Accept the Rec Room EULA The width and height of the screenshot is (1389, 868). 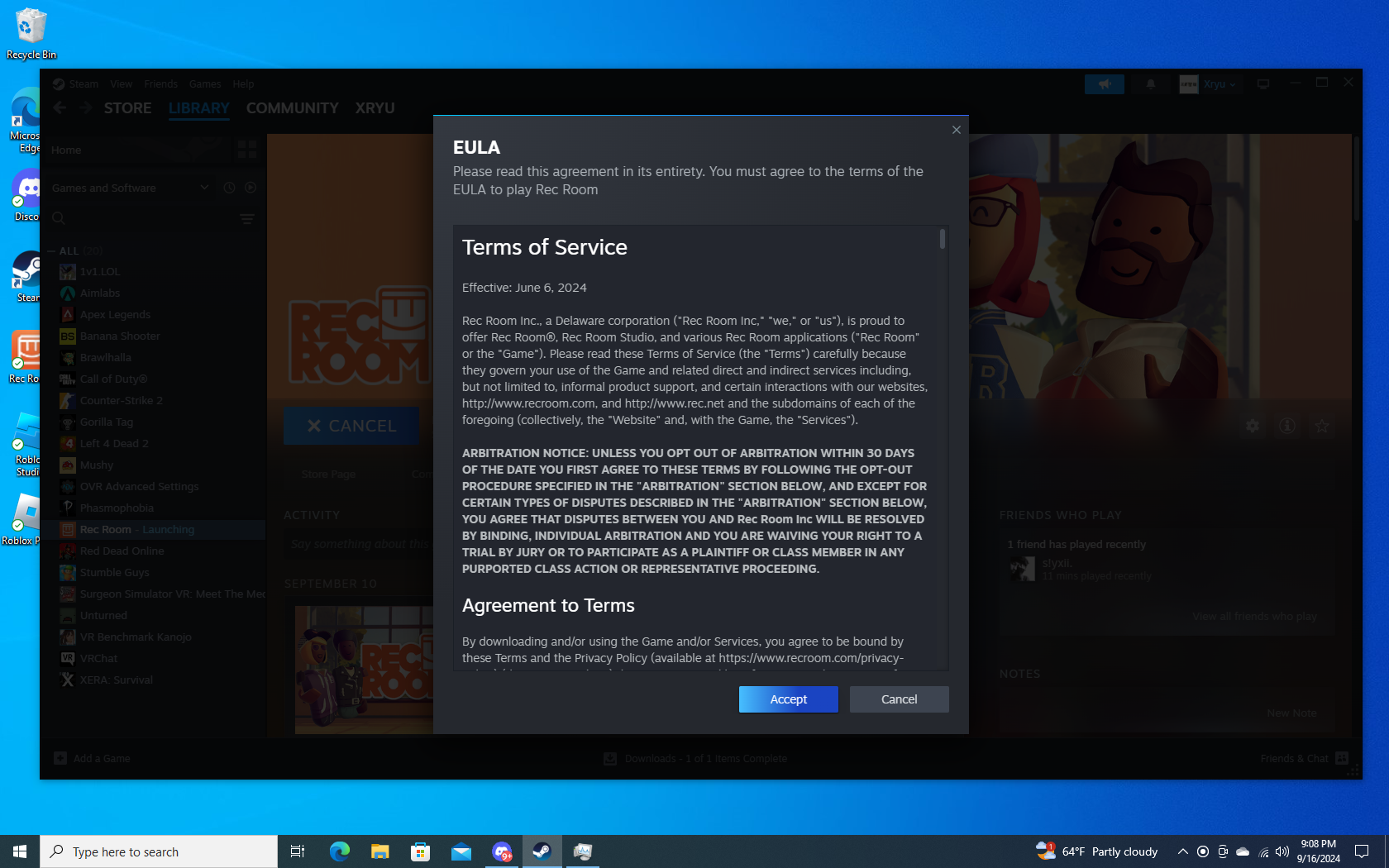(x=788, y=699)
